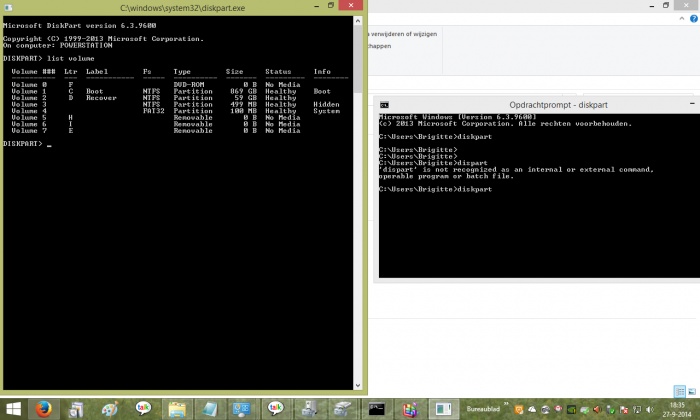Click the 'DVD-ROM' type in the Volume 0 row
This screenshot has width=700, height=420.
[x=189, y=84]
